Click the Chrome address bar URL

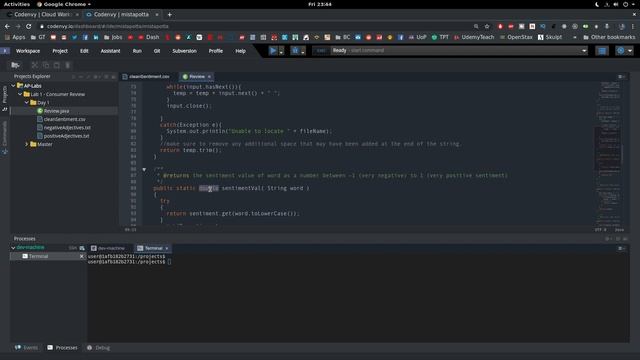(x=107, y=26)
